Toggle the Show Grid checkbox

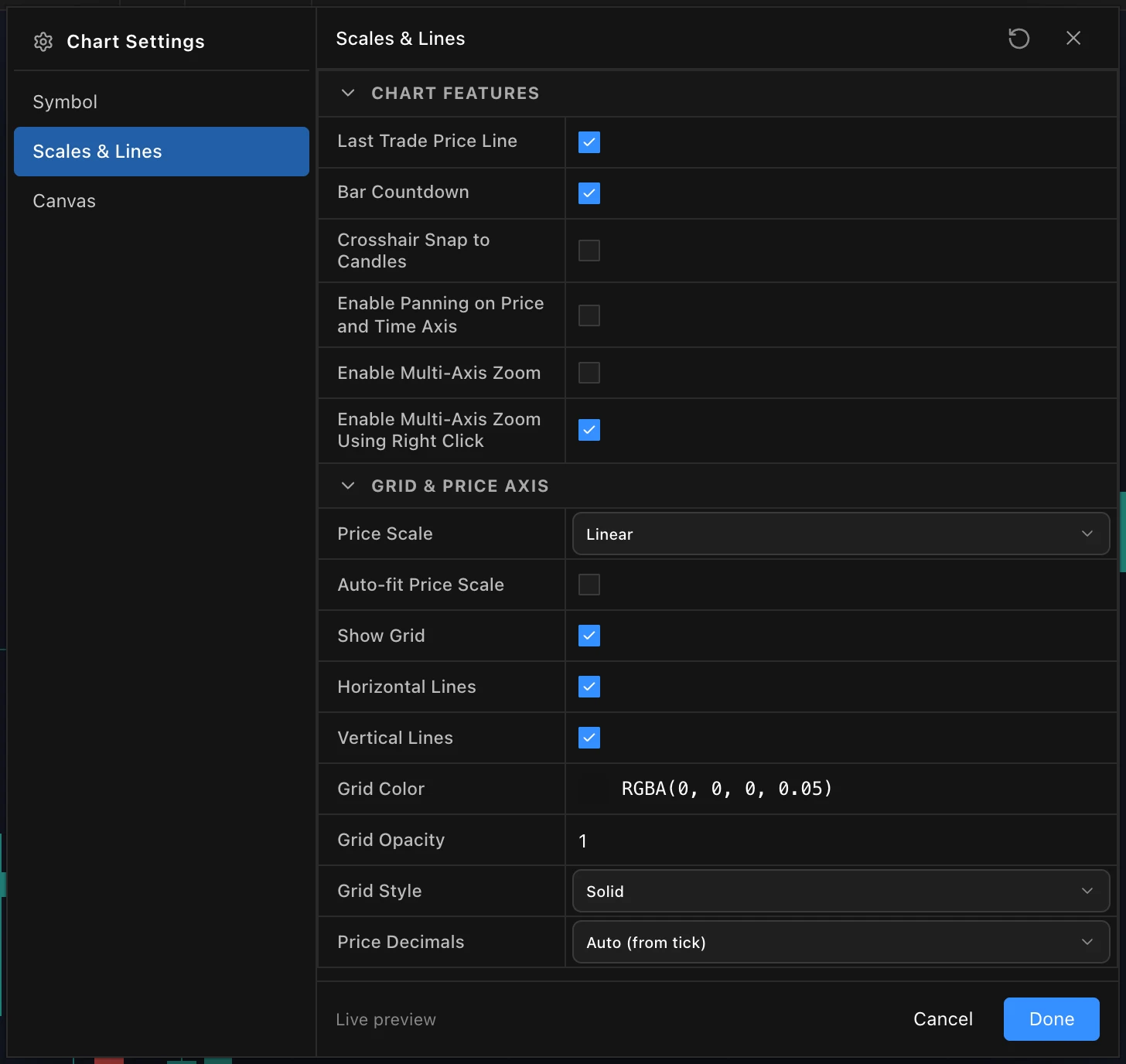pyautogui.click(x=589, y=636)
